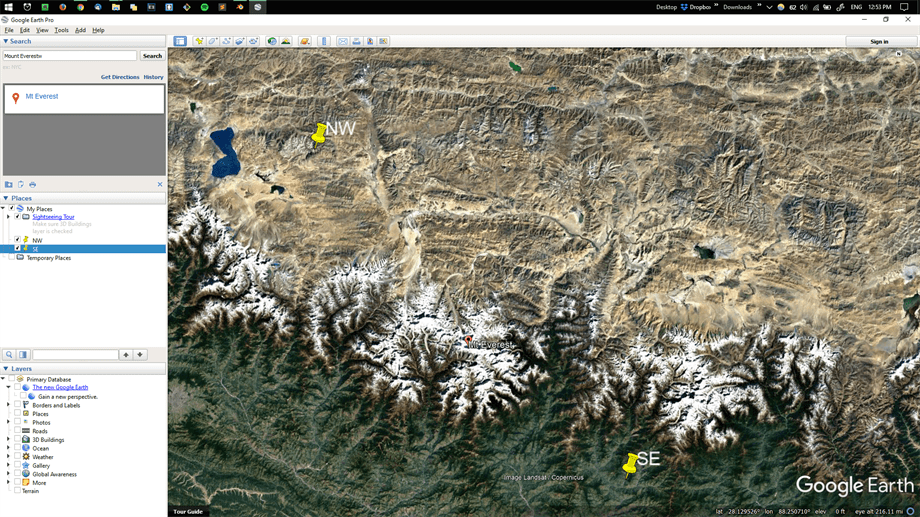Enable the Borders and Labels layer
920x517 pixels.
point(17,405)
